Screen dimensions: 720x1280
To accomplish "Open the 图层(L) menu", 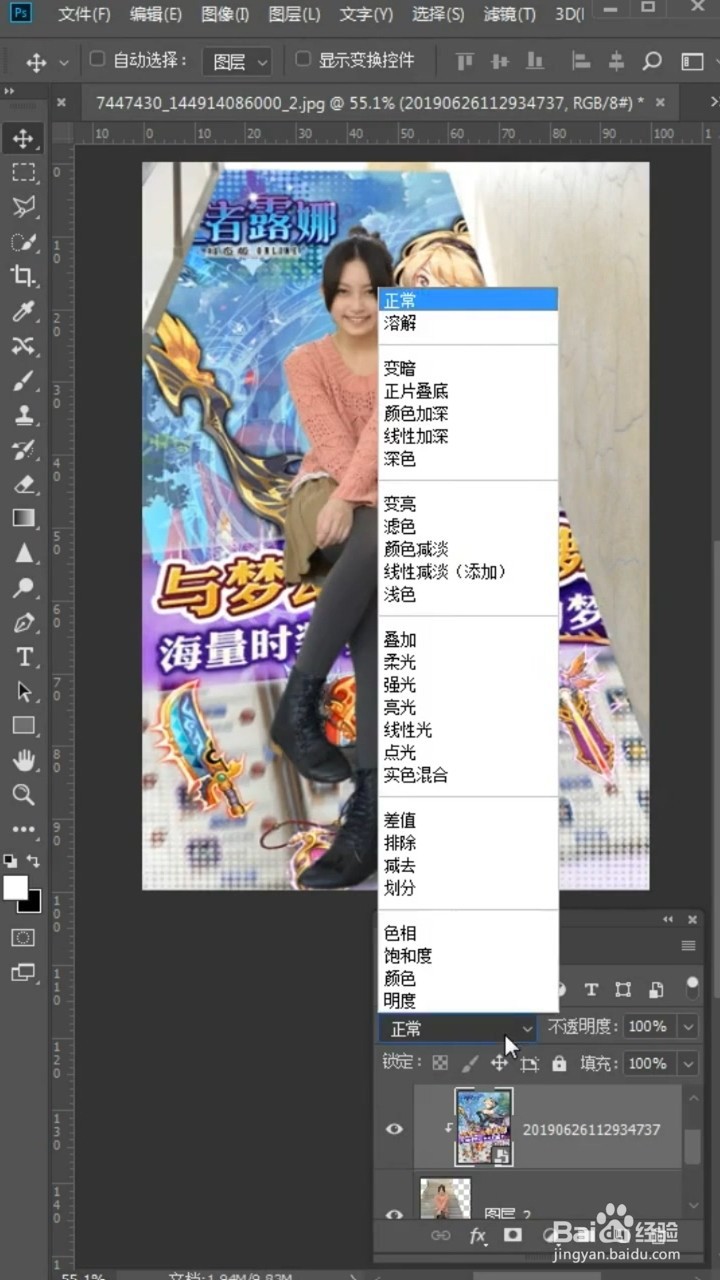I will [295, 15].
